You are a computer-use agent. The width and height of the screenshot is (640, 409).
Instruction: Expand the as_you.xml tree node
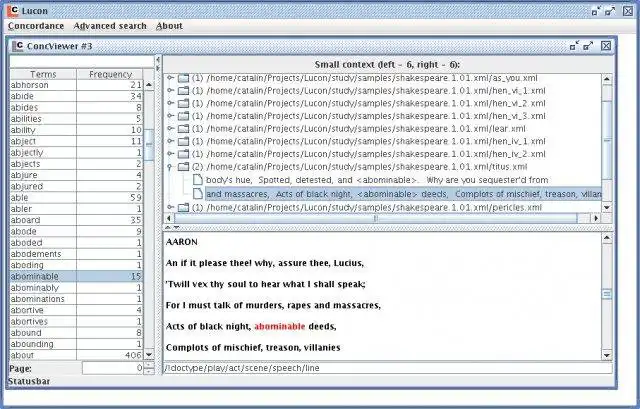click(x=171, y=78)
